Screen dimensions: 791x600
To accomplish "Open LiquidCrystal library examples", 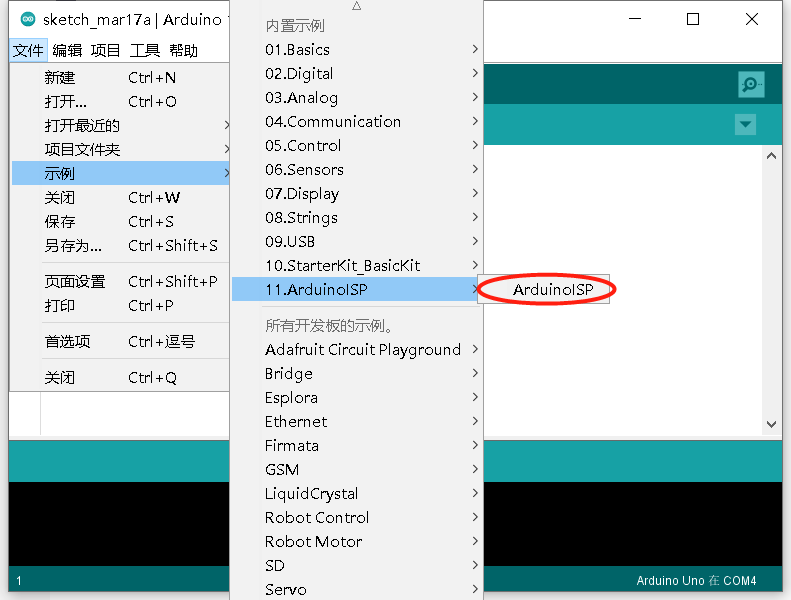I will pyautogui.click(x=357, y=493).
